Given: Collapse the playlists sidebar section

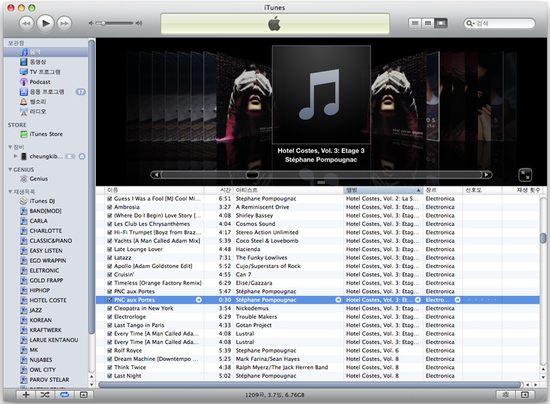Looking at the screenshot, I should click(x=10, y=192).
